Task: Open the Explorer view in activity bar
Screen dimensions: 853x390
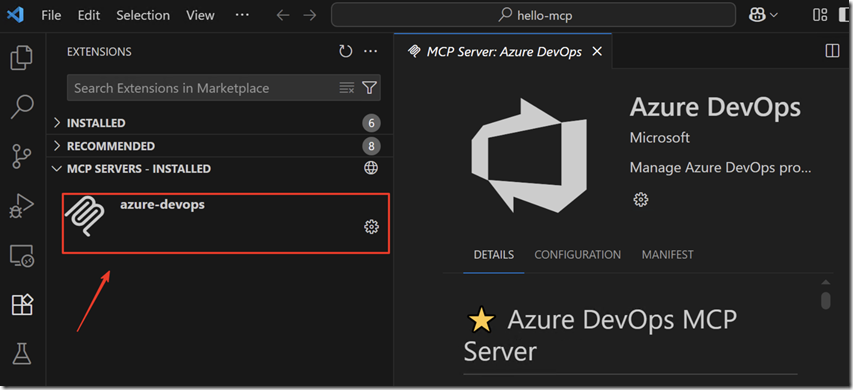Action: 22,58
